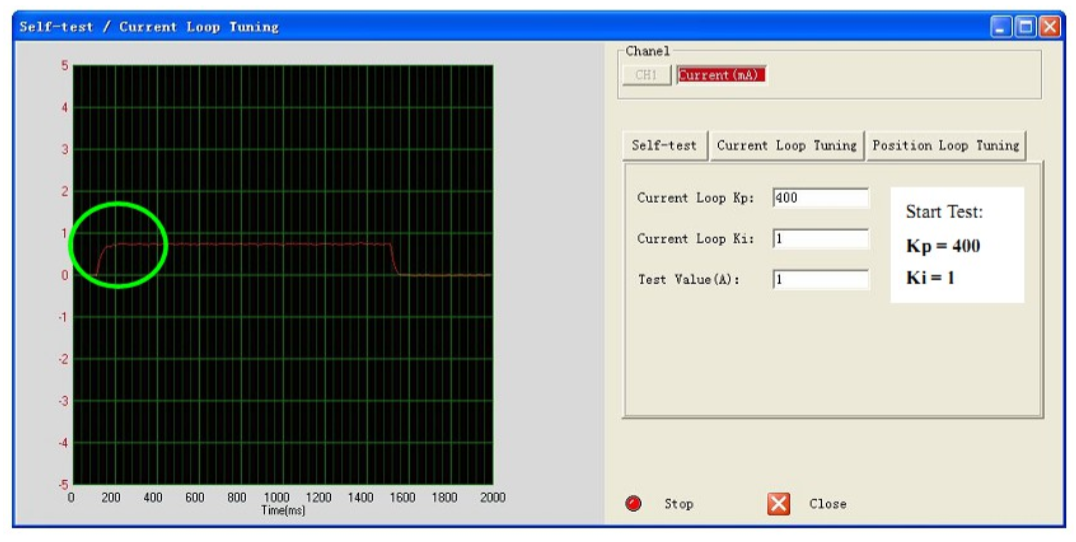This screenshot has width=1076, height=542.
Task: Click the 1000 tick on the time axis
Action: (x=277, y=497)
